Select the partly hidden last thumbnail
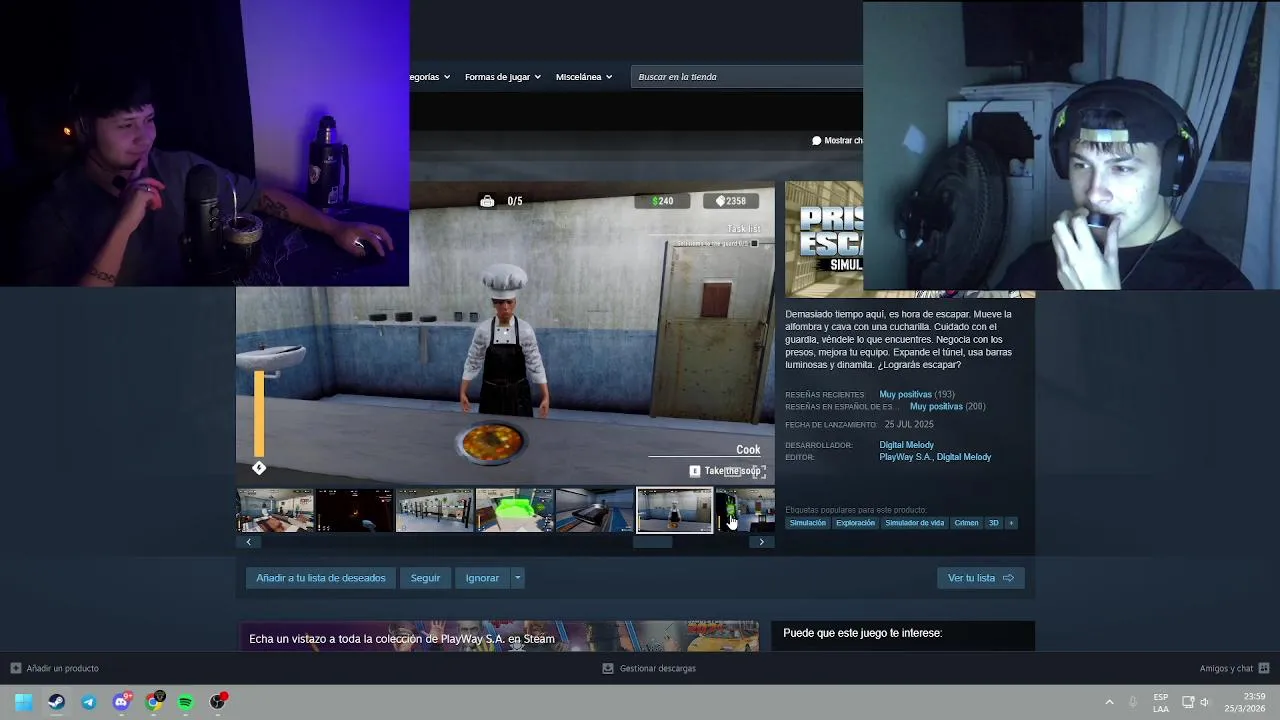 pos(746,510)
